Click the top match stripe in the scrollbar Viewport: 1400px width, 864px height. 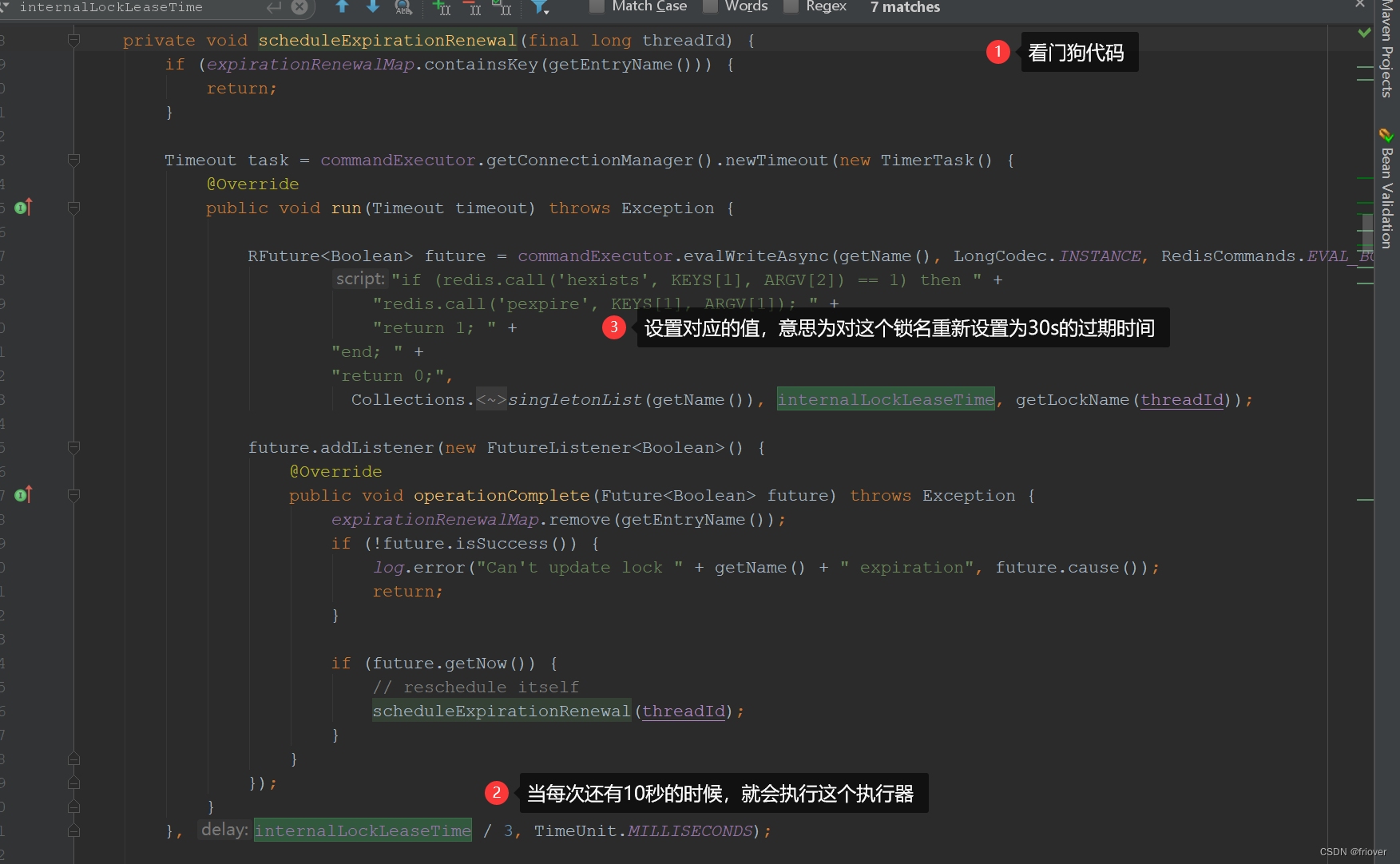tap(1365, 68)
